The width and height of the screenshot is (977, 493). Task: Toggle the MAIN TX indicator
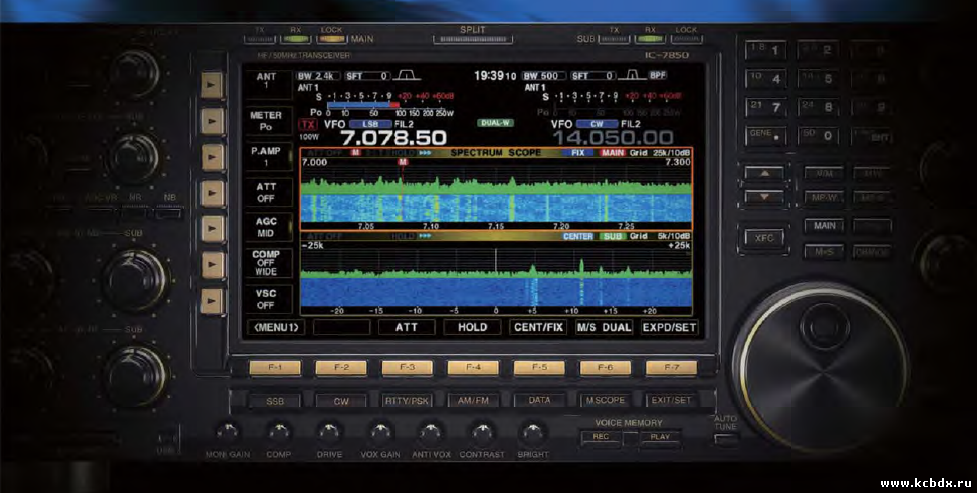[x=259, y=39]
